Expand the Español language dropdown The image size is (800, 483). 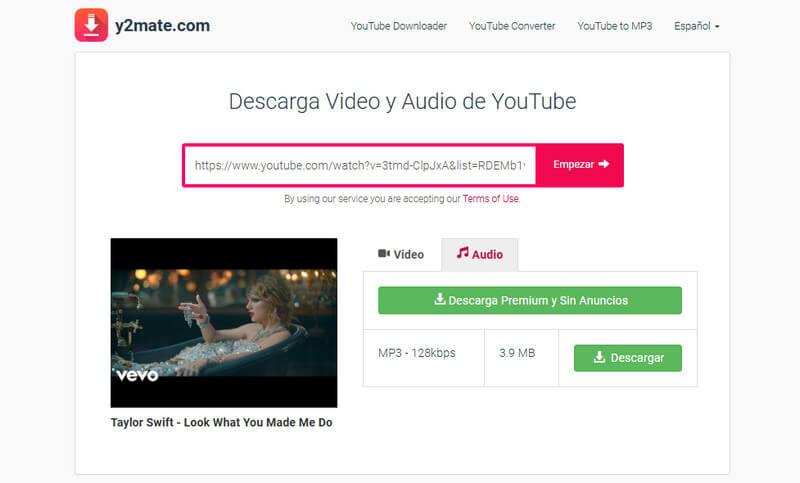click(696, 26)
